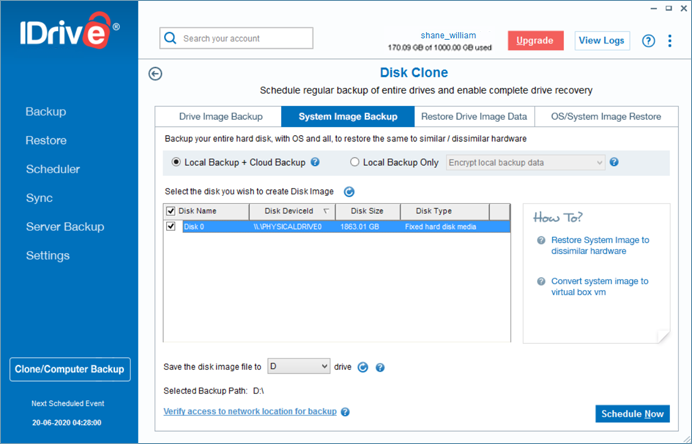This screenshot has width=692, height=444.
Task: Click the Upgrade button
Action: pyautogui.click(x=535, y=41)
